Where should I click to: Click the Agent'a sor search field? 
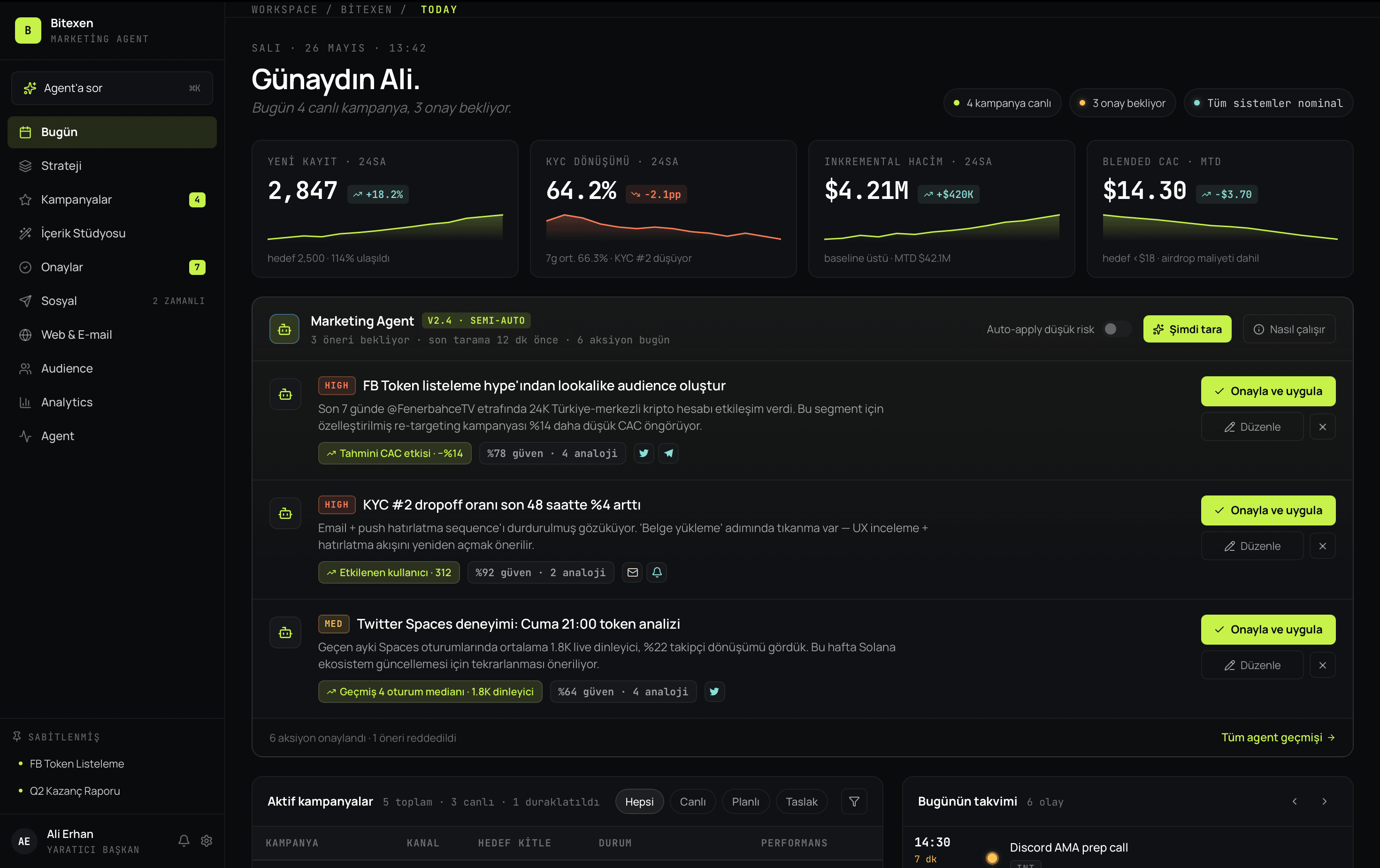pyautogui.click(x=112, y=88)
